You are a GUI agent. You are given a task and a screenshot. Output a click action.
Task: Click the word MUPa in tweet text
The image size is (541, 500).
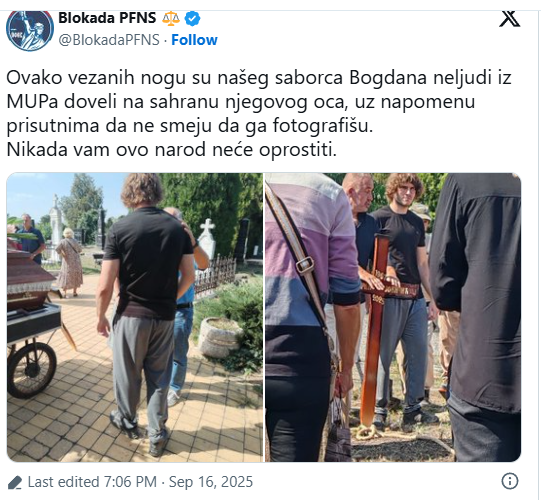32,102
